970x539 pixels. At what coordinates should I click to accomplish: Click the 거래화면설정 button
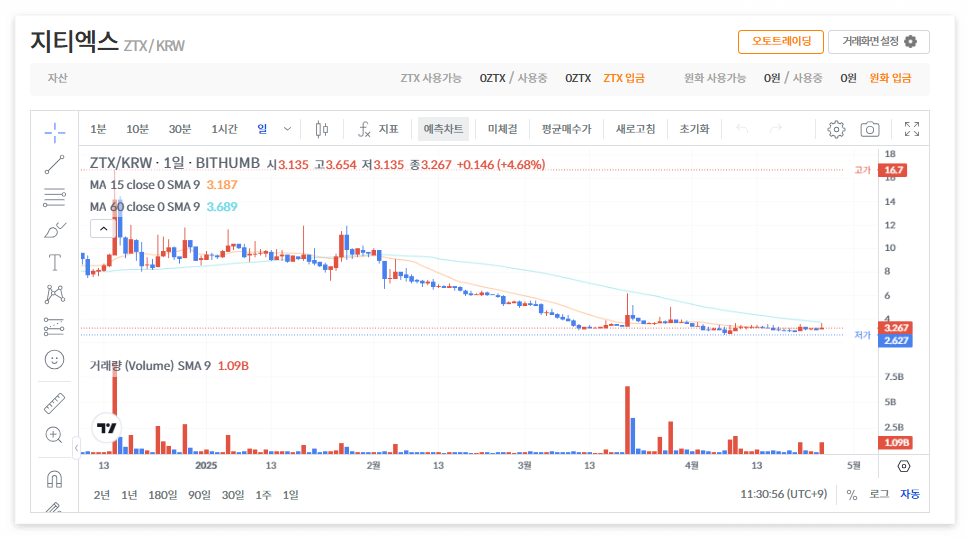[x=878, y=41]
